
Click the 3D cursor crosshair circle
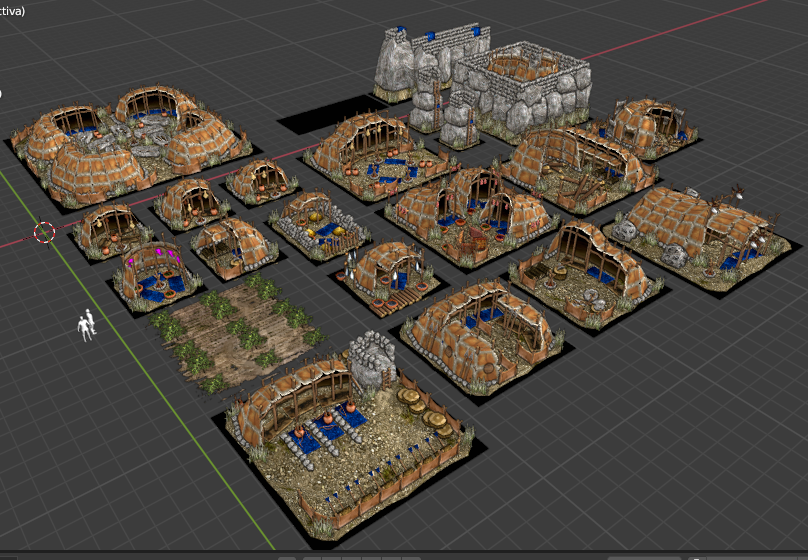45,233
